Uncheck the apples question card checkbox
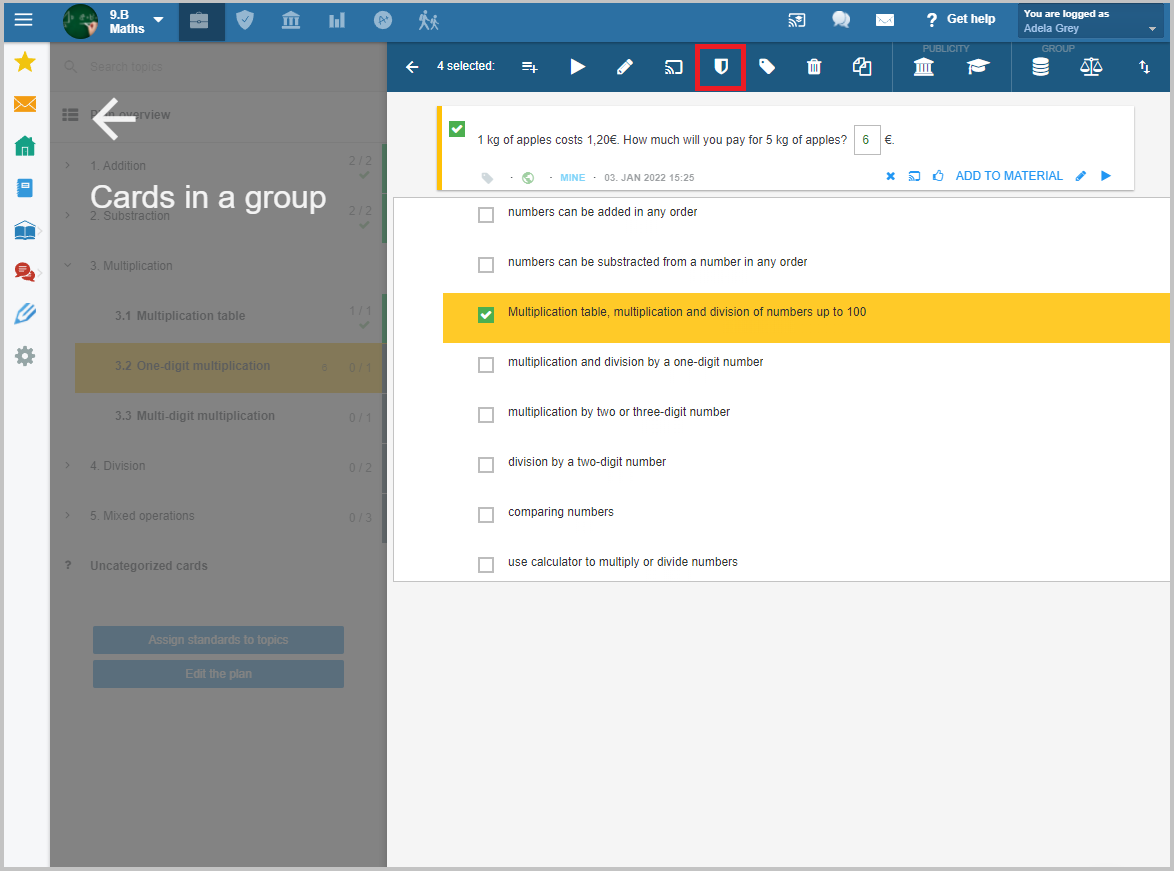Viewport: 1174px width, 871px height. point(457,129)
